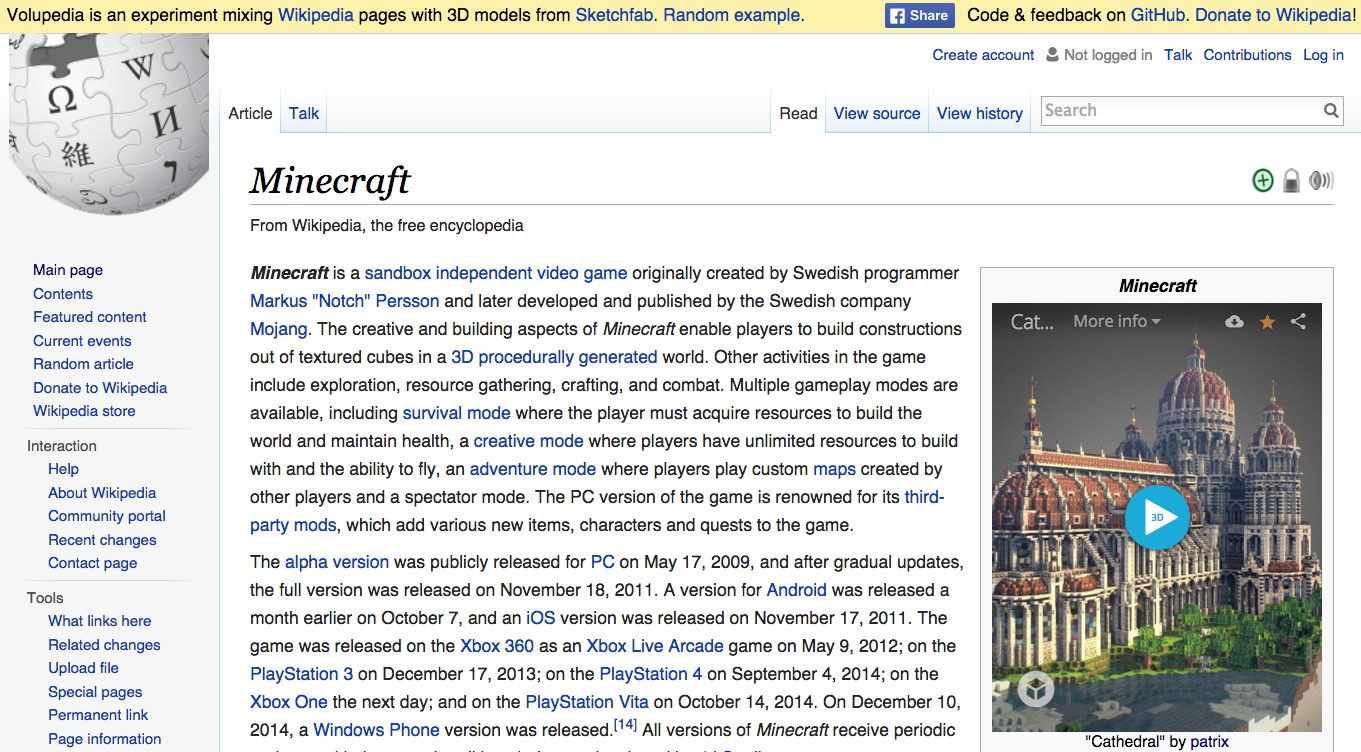Open the View source tab
This screenshot has width=1361, height=752.
[877, 113]
